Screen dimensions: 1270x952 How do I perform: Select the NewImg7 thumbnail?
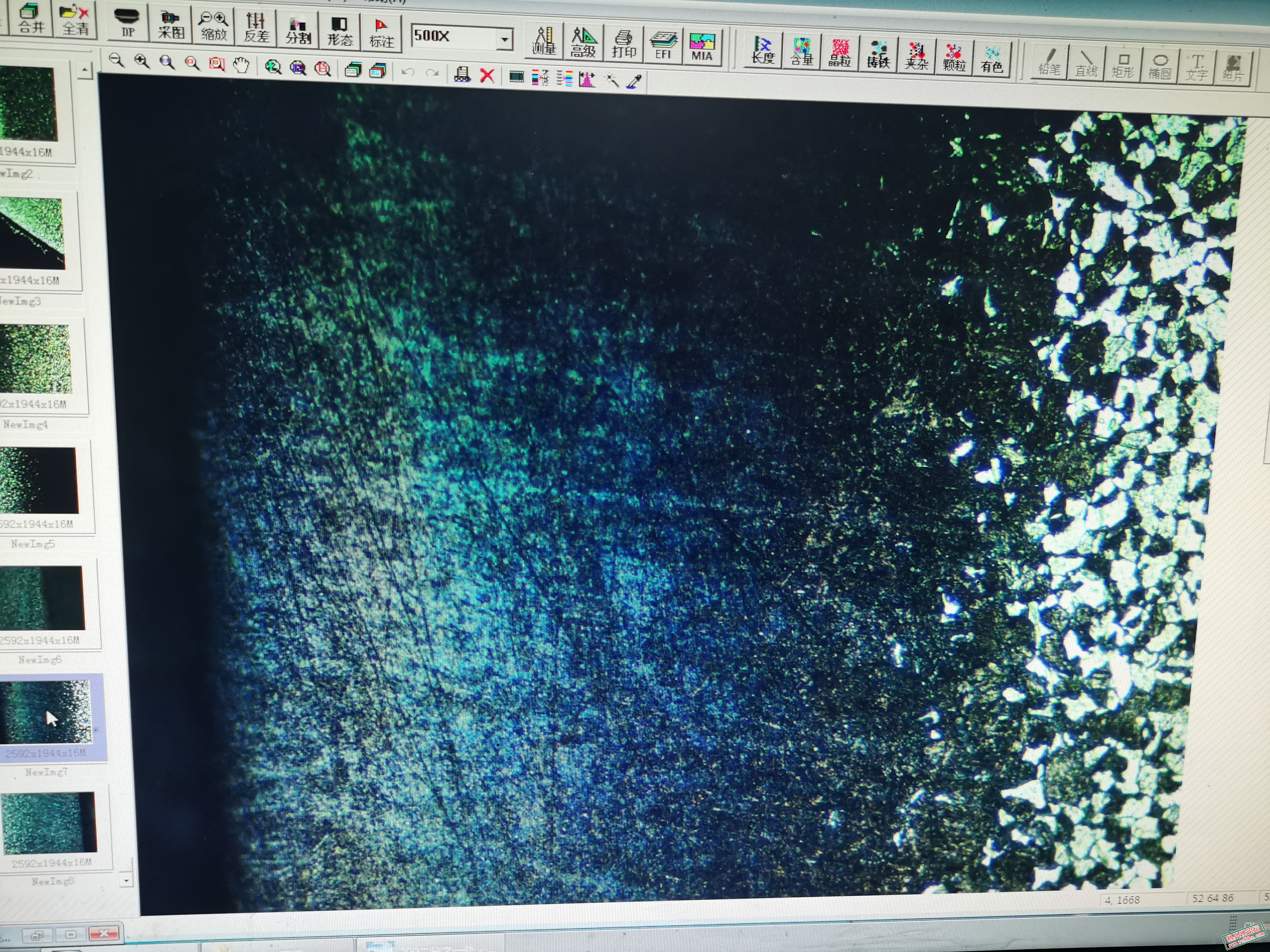pyautogui.click(x=47, y=712)
